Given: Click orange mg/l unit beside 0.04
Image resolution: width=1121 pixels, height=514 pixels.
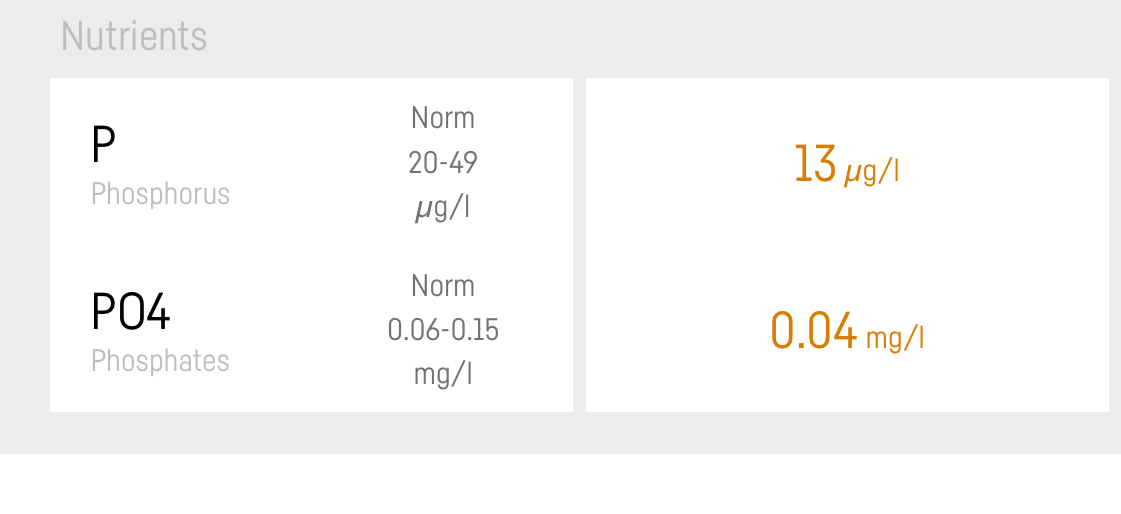Looking at the screenshot, I should coord(895,338).
